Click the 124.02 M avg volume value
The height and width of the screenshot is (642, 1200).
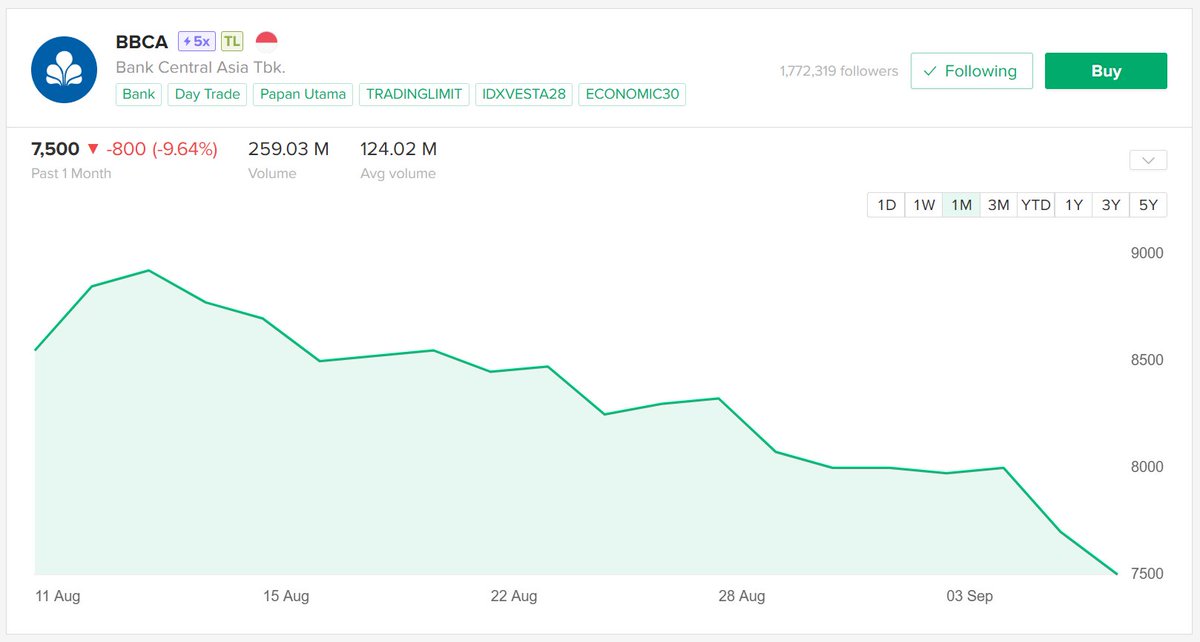coord(398,149)
